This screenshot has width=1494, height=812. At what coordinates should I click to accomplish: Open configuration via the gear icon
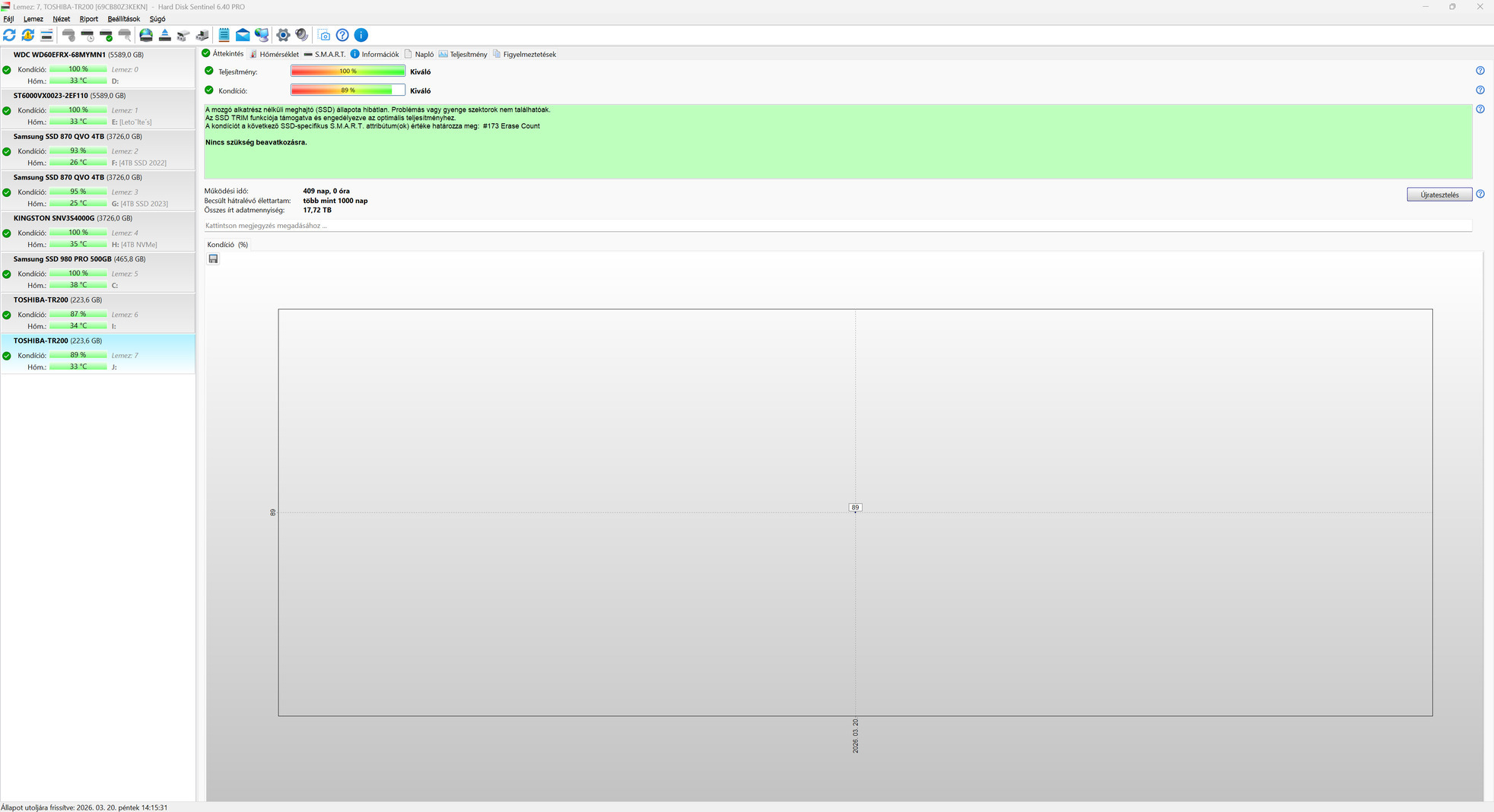pos(283,35)
